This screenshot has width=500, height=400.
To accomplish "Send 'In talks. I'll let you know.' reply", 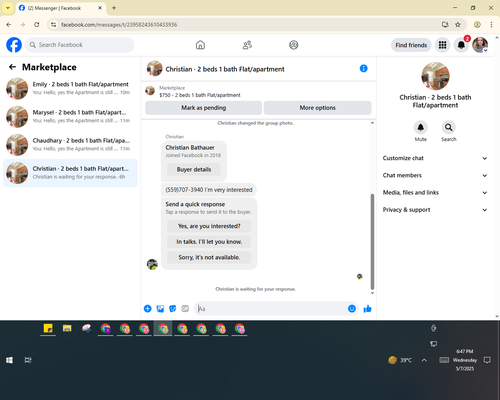I will point(209,242).
